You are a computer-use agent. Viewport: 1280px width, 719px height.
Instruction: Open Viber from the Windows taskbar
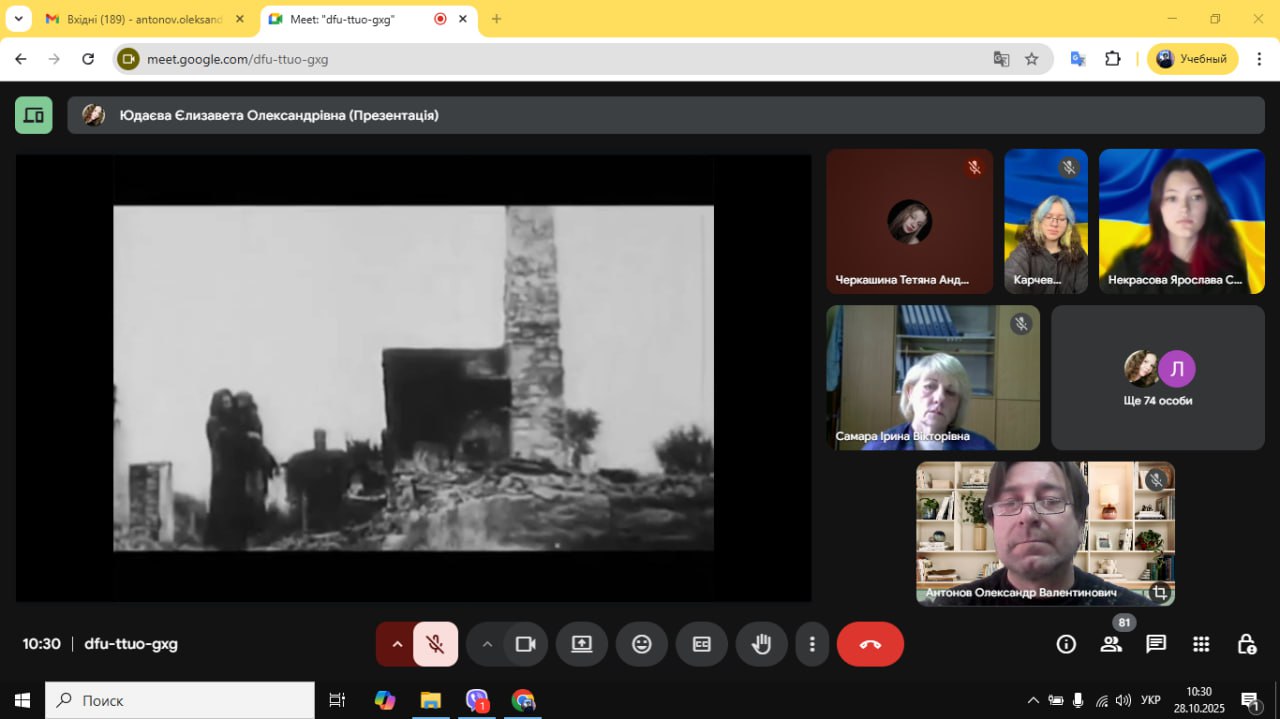tap(477, 700)
